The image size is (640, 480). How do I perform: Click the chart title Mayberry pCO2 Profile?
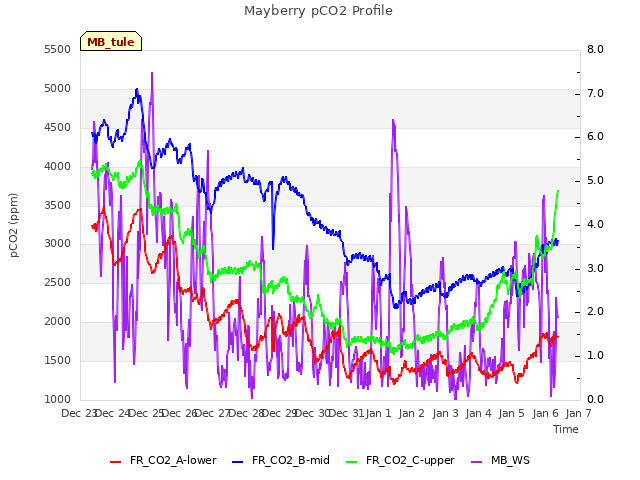click(x=318, y=11)
